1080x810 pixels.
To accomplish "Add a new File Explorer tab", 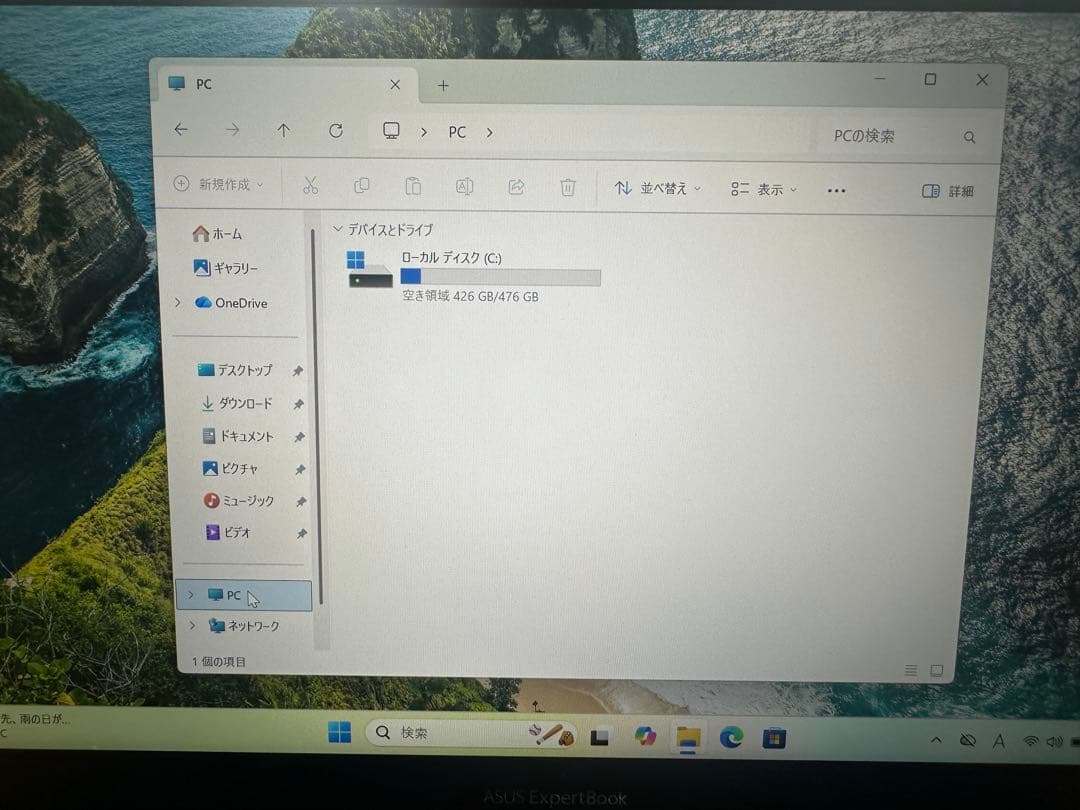I will point(444,85).
